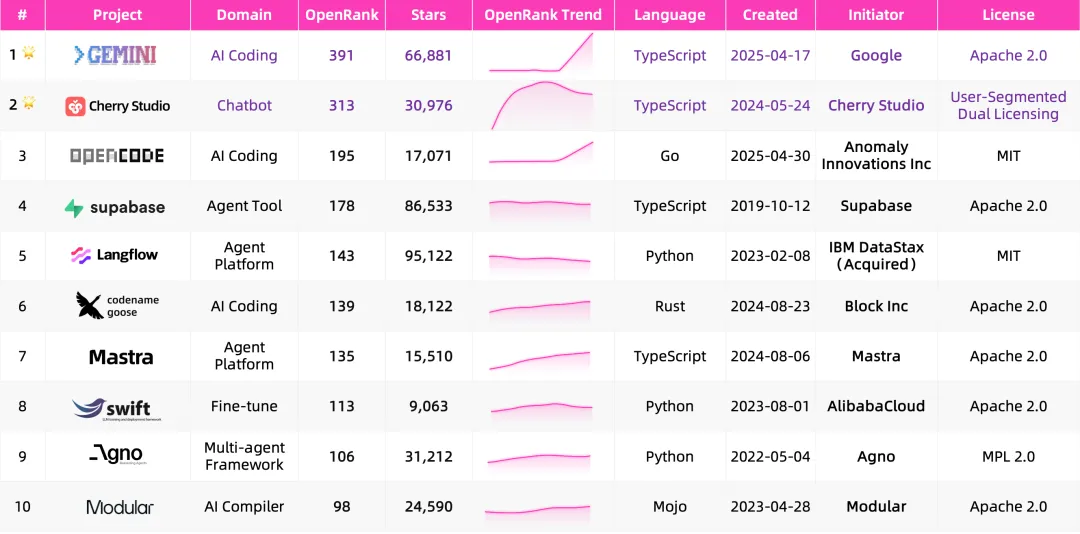Click the License column header
The image size is (1080, 534).
1008,15
